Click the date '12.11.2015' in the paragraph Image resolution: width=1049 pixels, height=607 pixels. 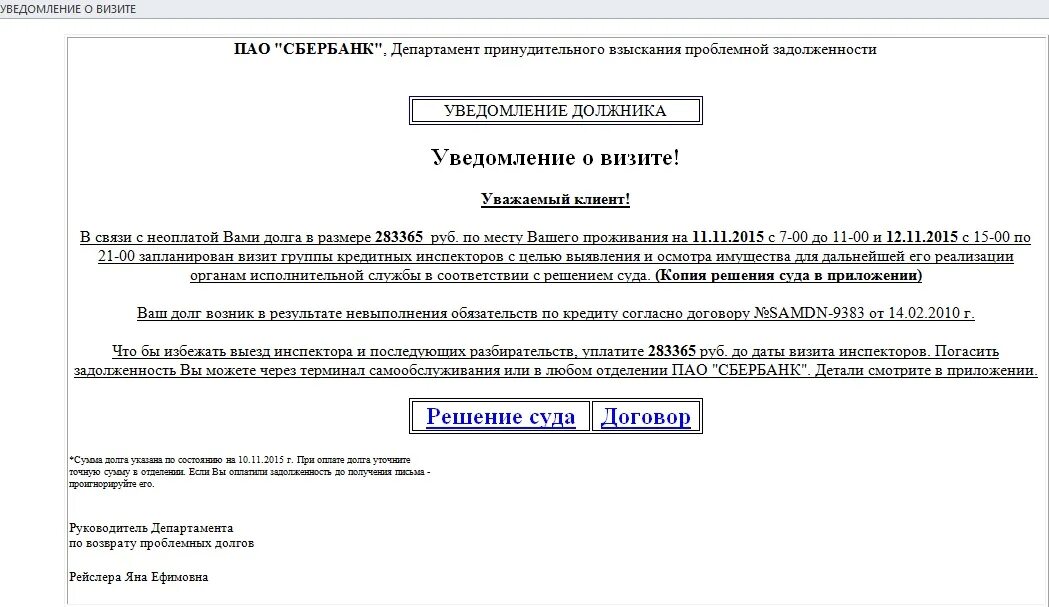pyautogui.click(x=922, y=237)
